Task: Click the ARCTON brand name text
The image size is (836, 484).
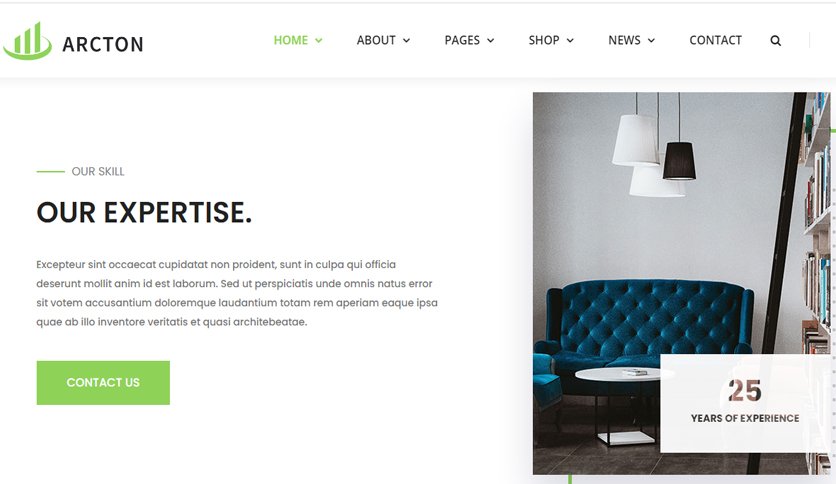Action: pos(103,44)
